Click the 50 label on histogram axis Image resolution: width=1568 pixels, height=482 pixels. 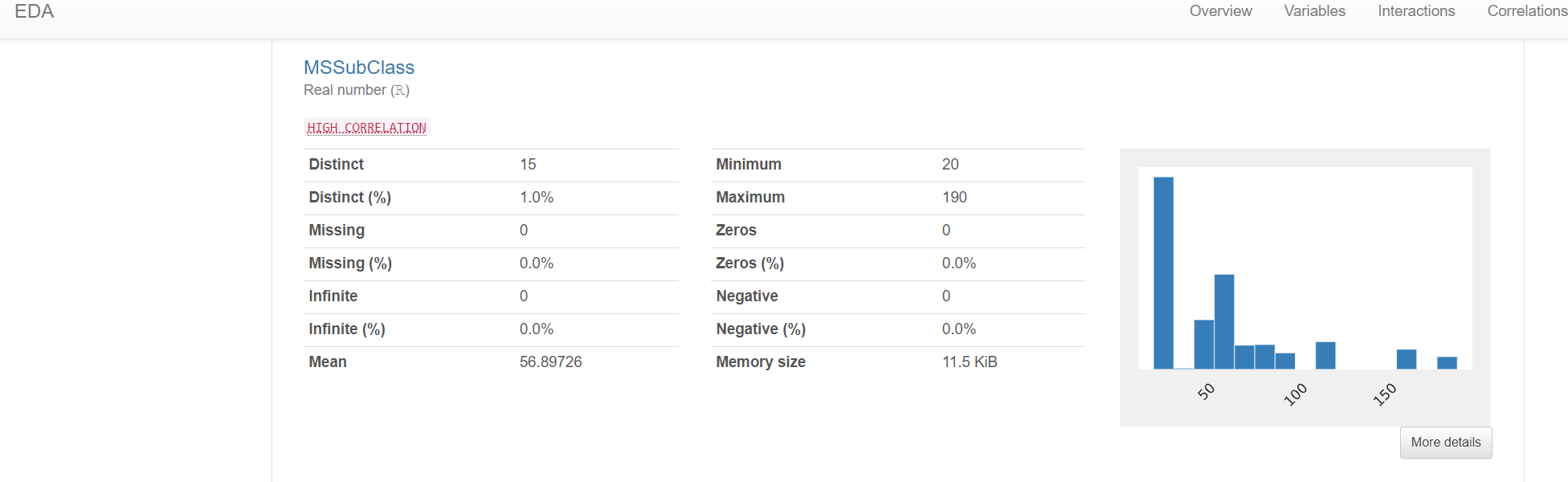coord(1206,392)
